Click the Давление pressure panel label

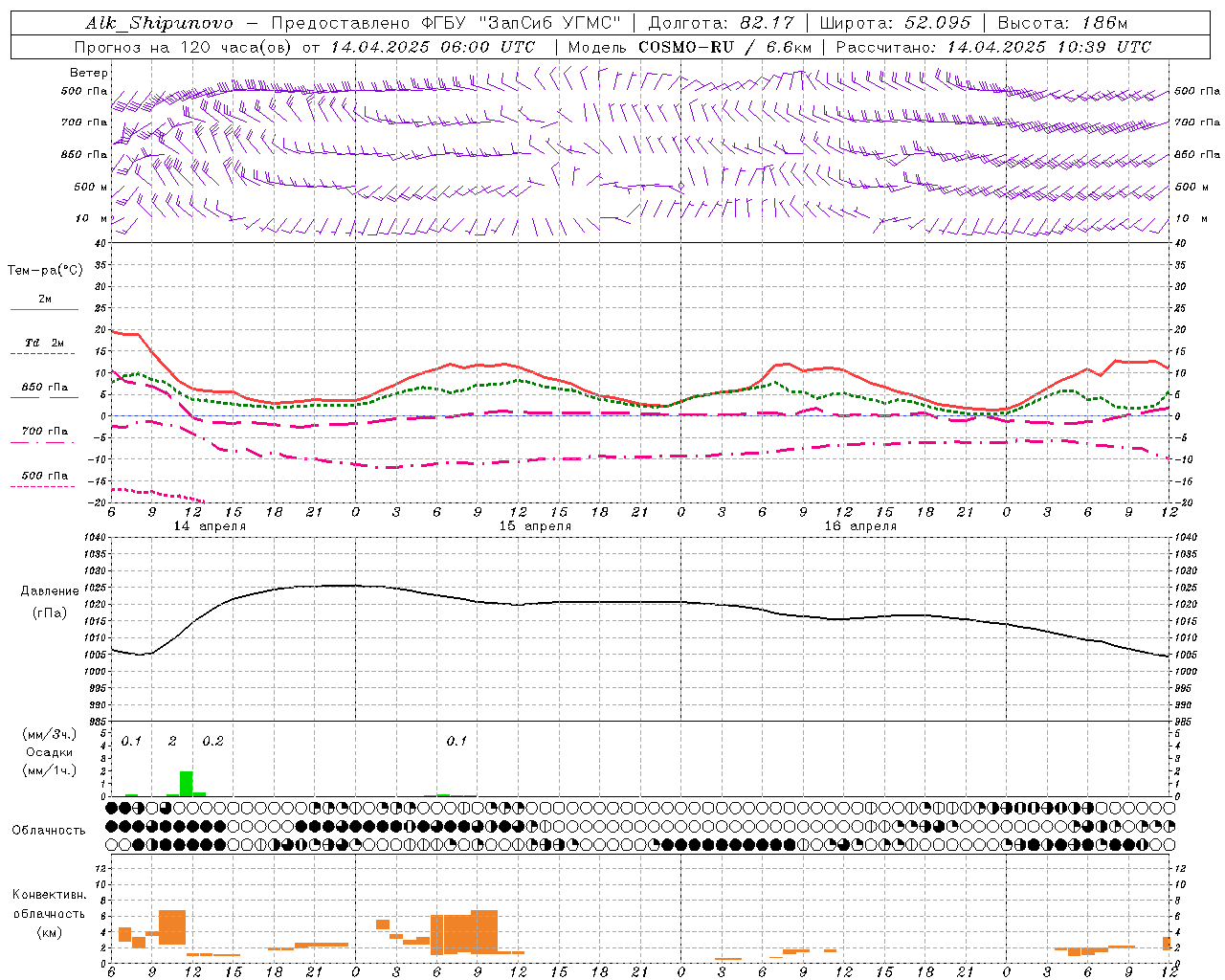(x=50, y=591)
